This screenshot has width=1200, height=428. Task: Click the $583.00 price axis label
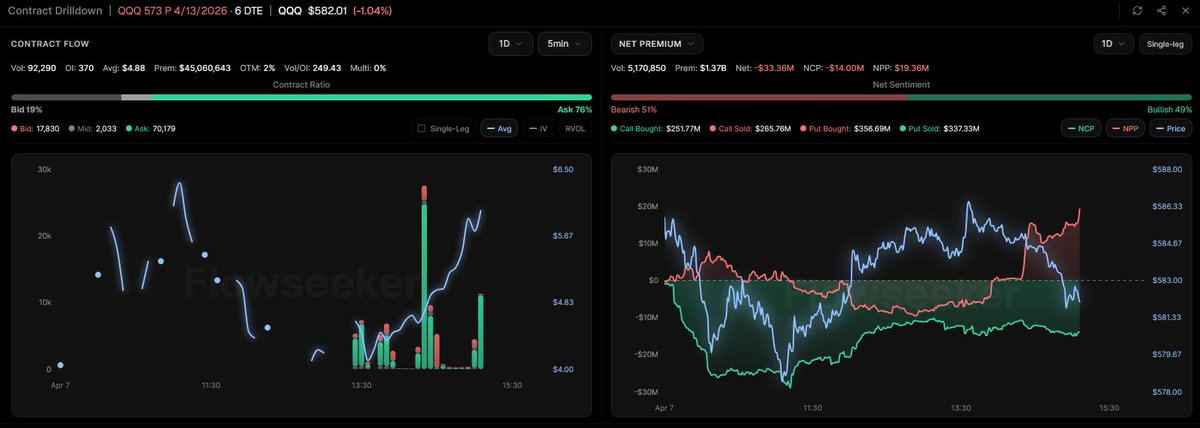[x=1168, y=281]
